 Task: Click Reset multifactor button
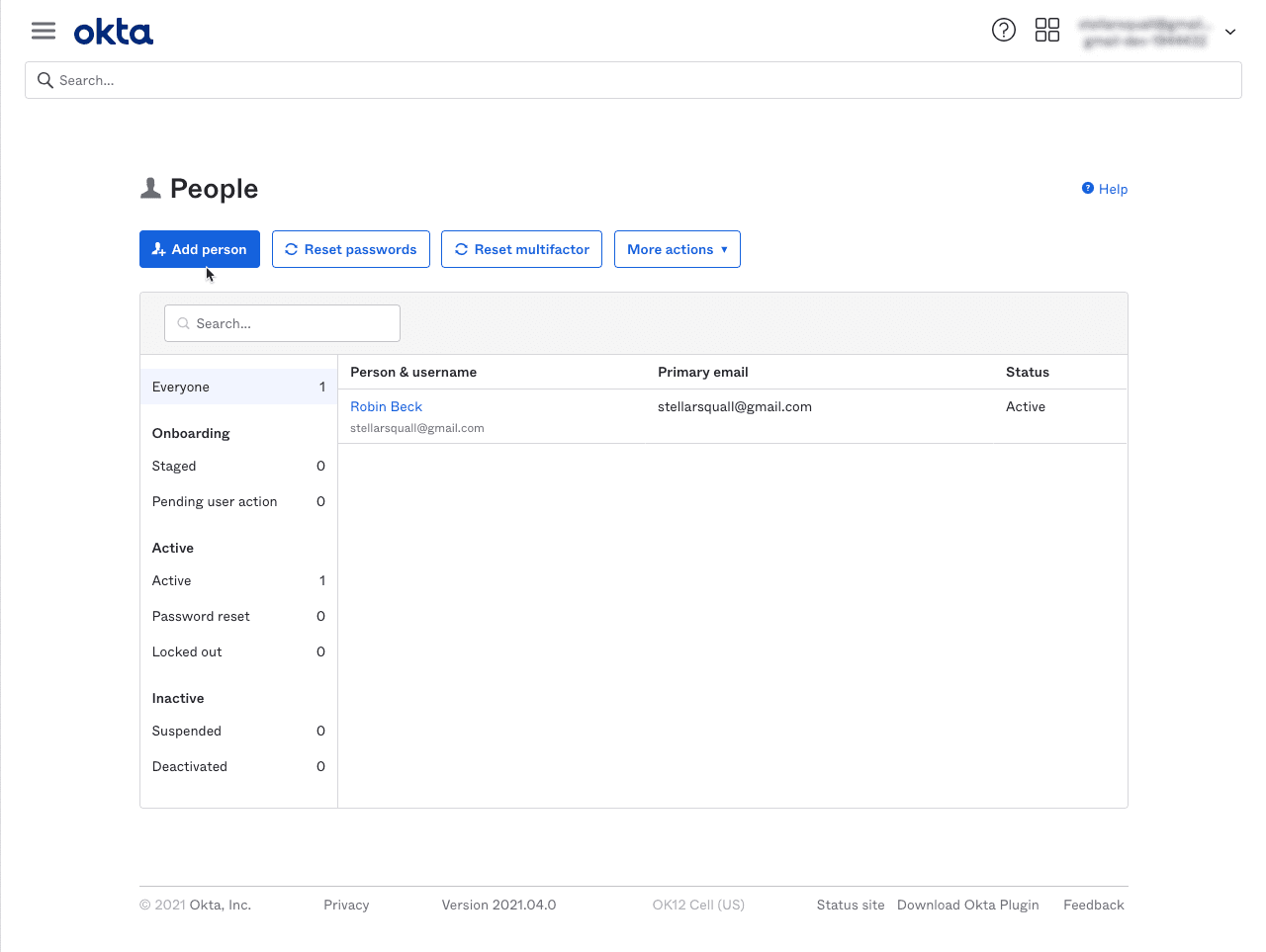(522, 249)
